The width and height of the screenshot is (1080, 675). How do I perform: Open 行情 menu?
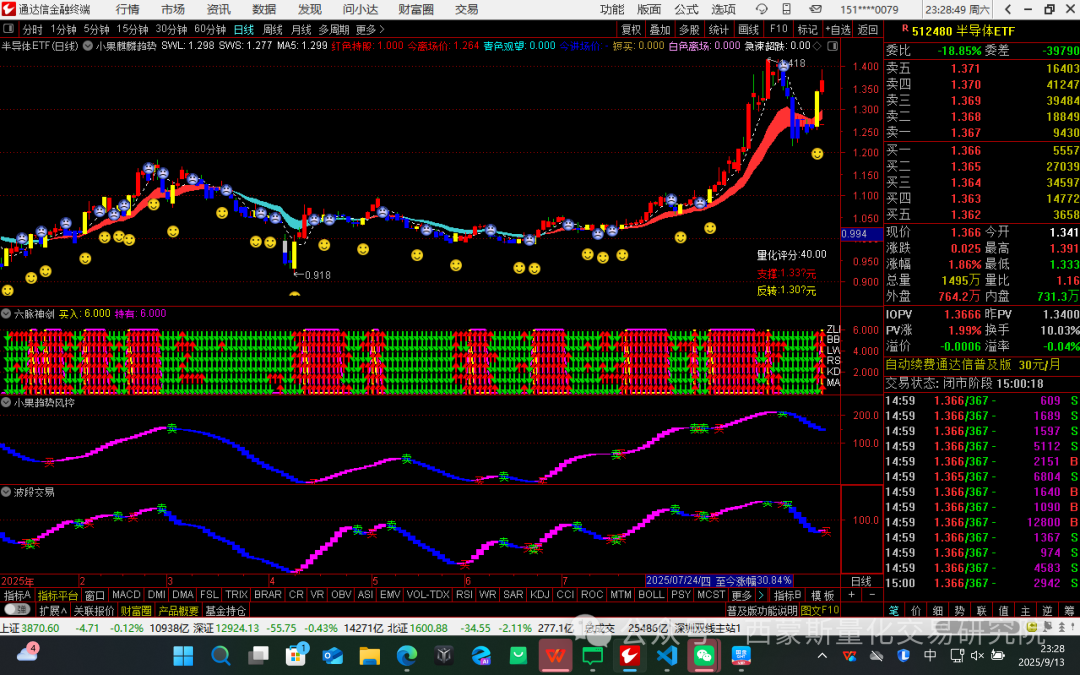coord(127,9)
